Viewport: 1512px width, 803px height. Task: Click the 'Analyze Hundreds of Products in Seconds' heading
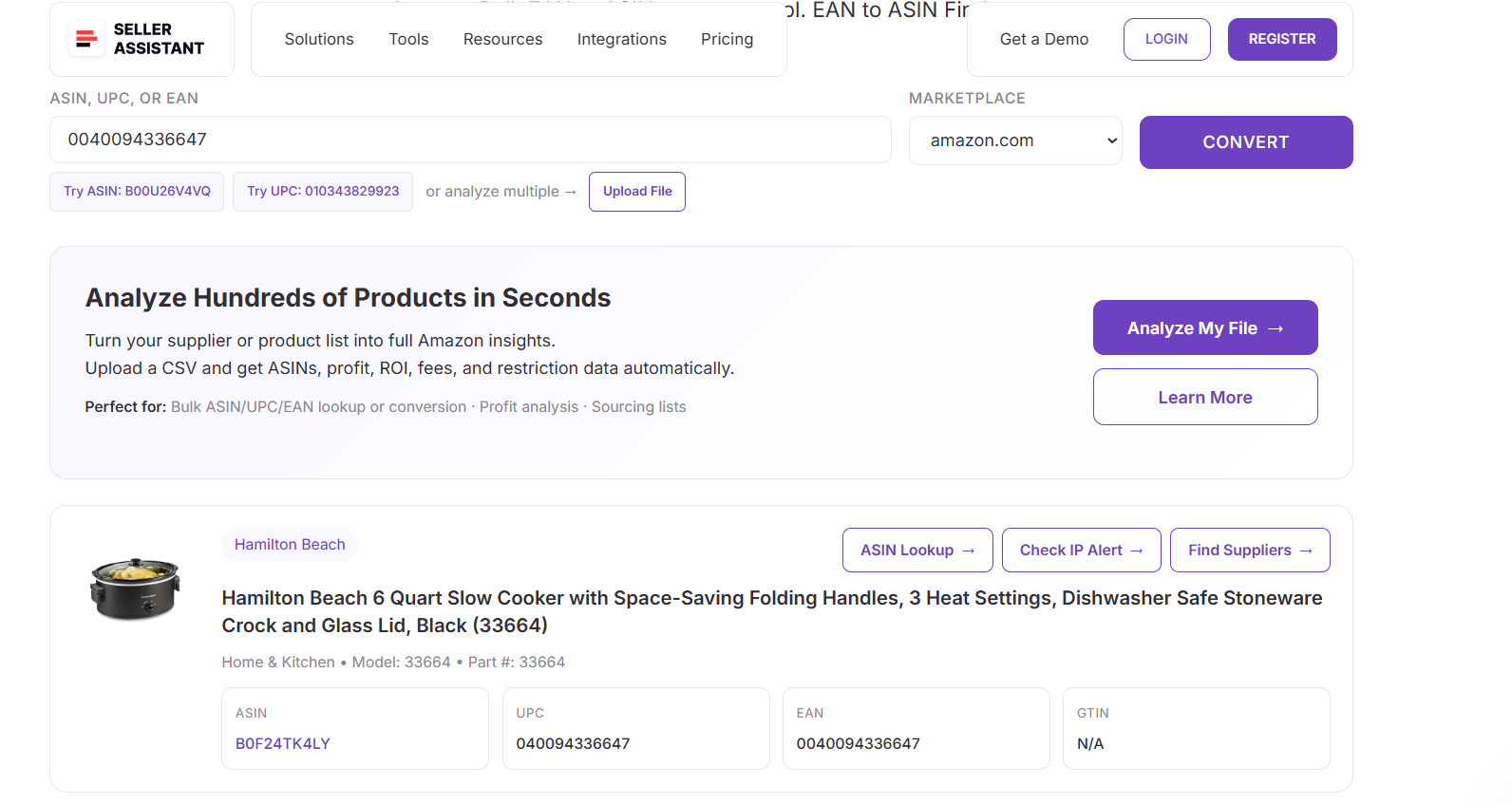[x=348, y=298]
